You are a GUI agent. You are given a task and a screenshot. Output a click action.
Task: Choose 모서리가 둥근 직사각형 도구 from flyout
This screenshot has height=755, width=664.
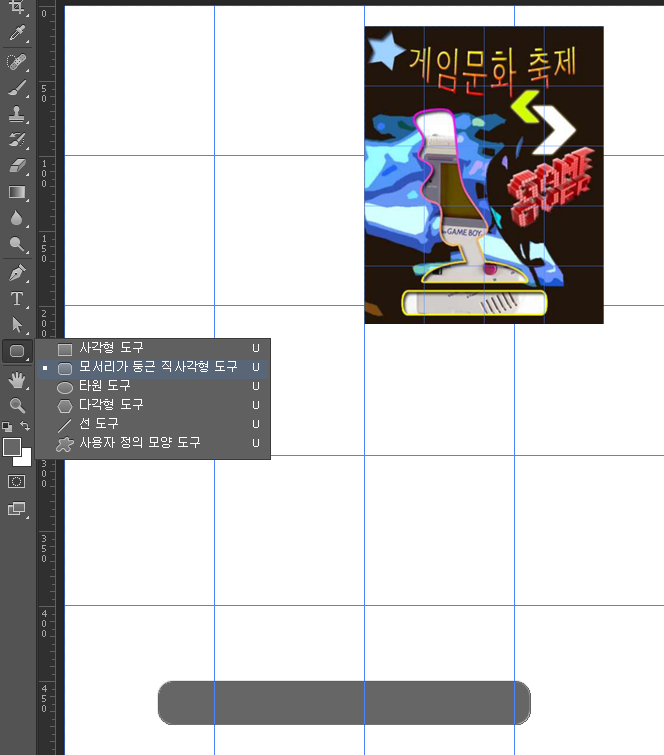(153, 367)
